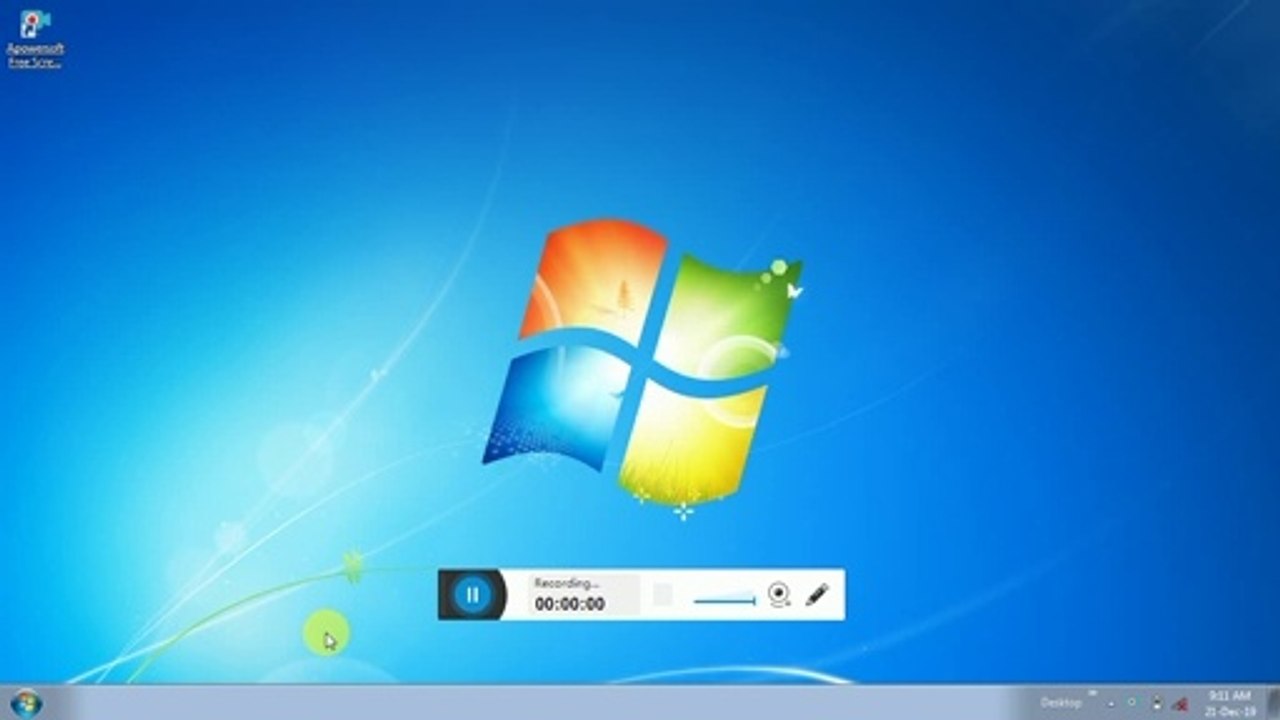Screen dimensions: 1280x720
Task: Click the Show desktop strip at taskbar end
Action: coord(1274,703)
